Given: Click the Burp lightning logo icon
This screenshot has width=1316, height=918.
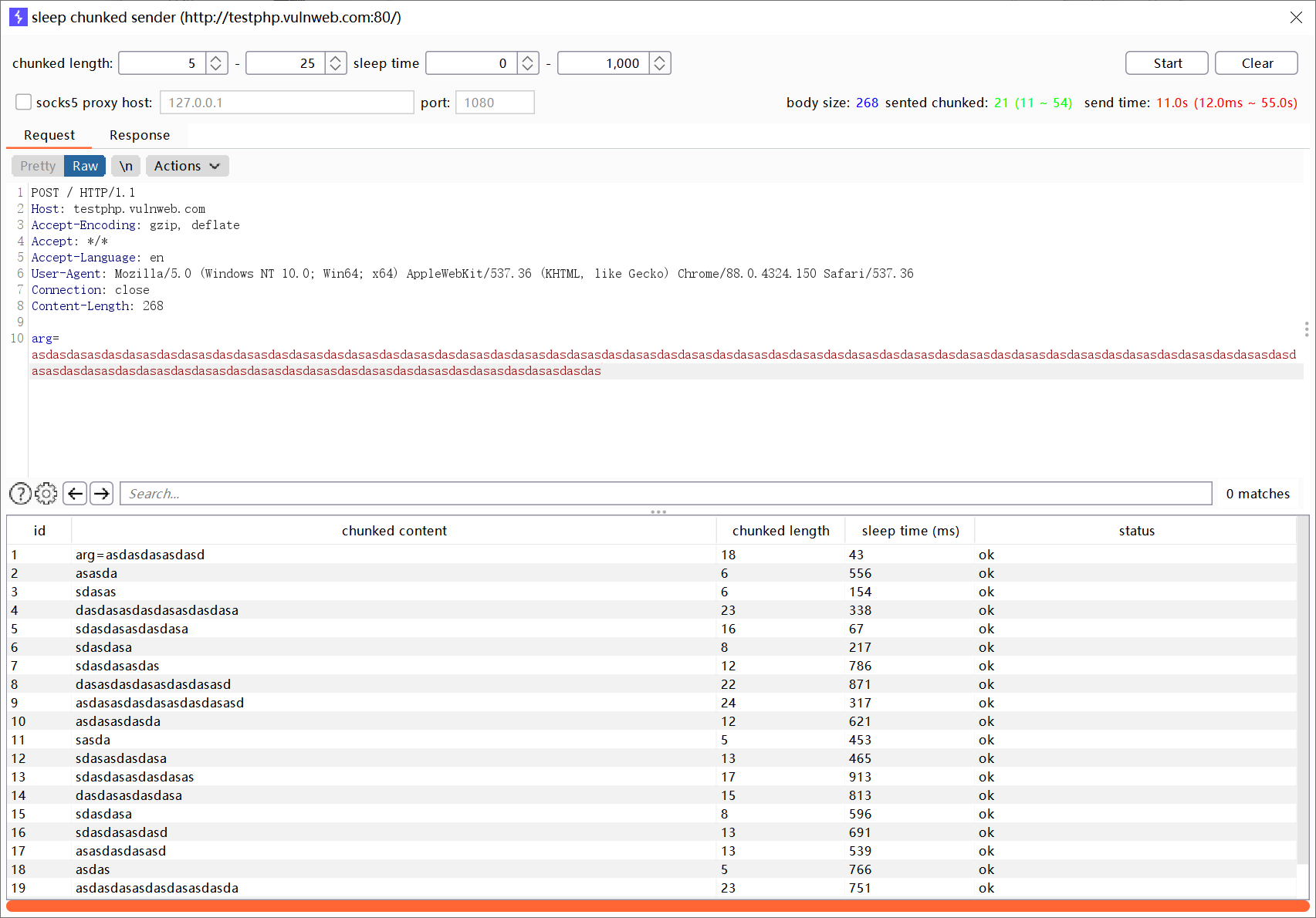Looking at the screenshot, I should point(18,17).
